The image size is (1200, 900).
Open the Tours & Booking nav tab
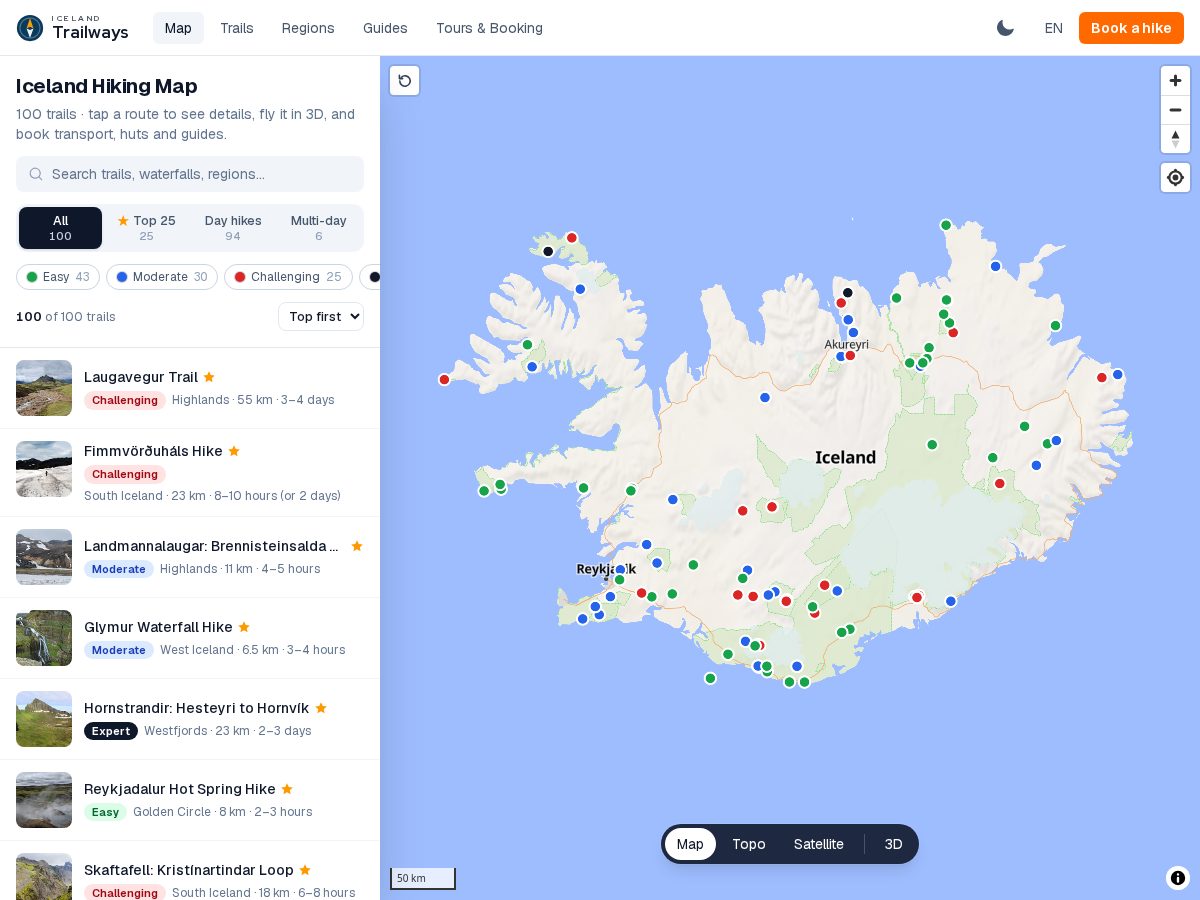(489, 28)
